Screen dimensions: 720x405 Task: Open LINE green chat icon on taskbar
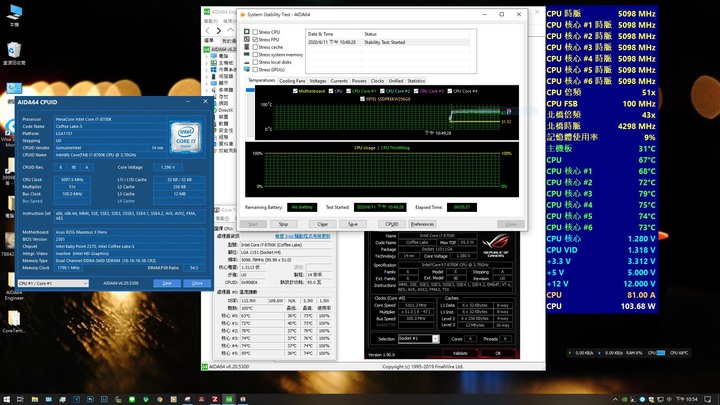[x=132, y=399]
